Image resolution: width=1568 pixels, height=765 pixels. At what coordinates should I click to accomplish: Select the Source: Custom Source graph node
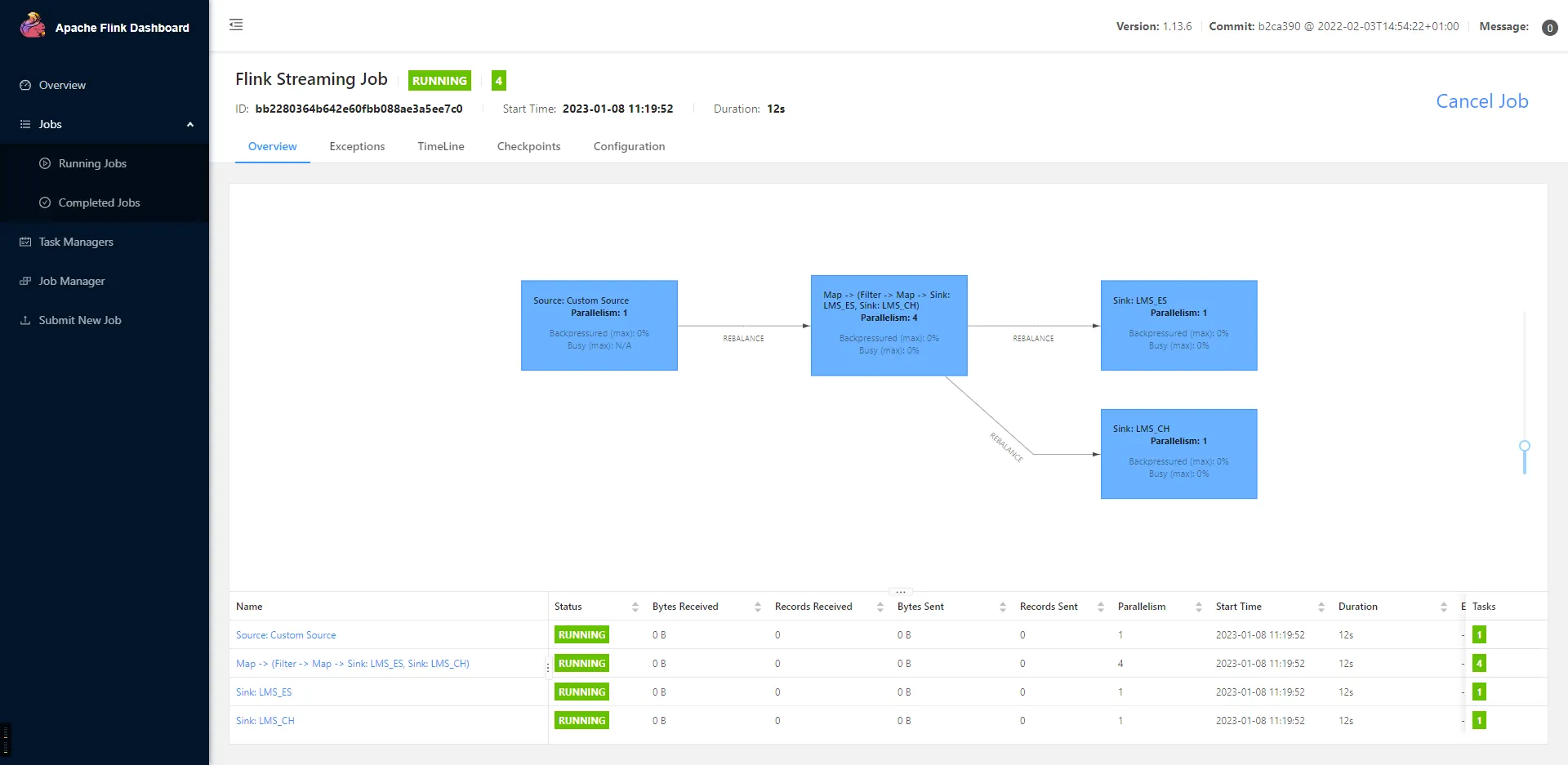(x=599, y=325)
